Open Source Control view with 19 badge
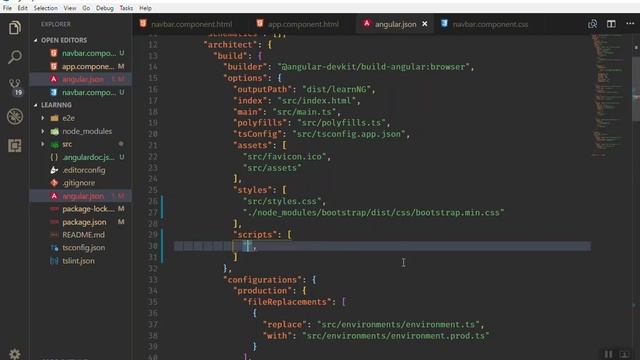This screenshot has height=360, width=640. click(x=15, y=87)
